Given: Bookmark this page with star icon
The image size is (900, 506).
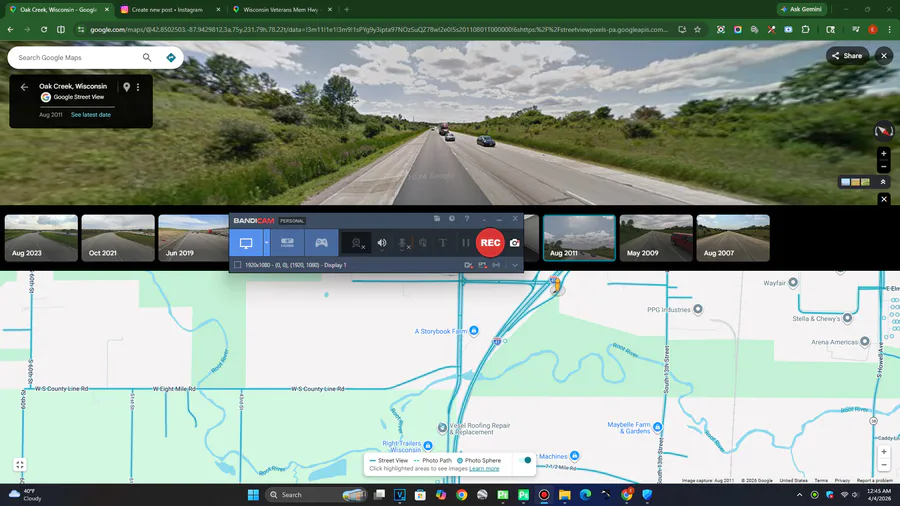Looking at the screenshot, I should pyautogui.click(x=697, y=29).
